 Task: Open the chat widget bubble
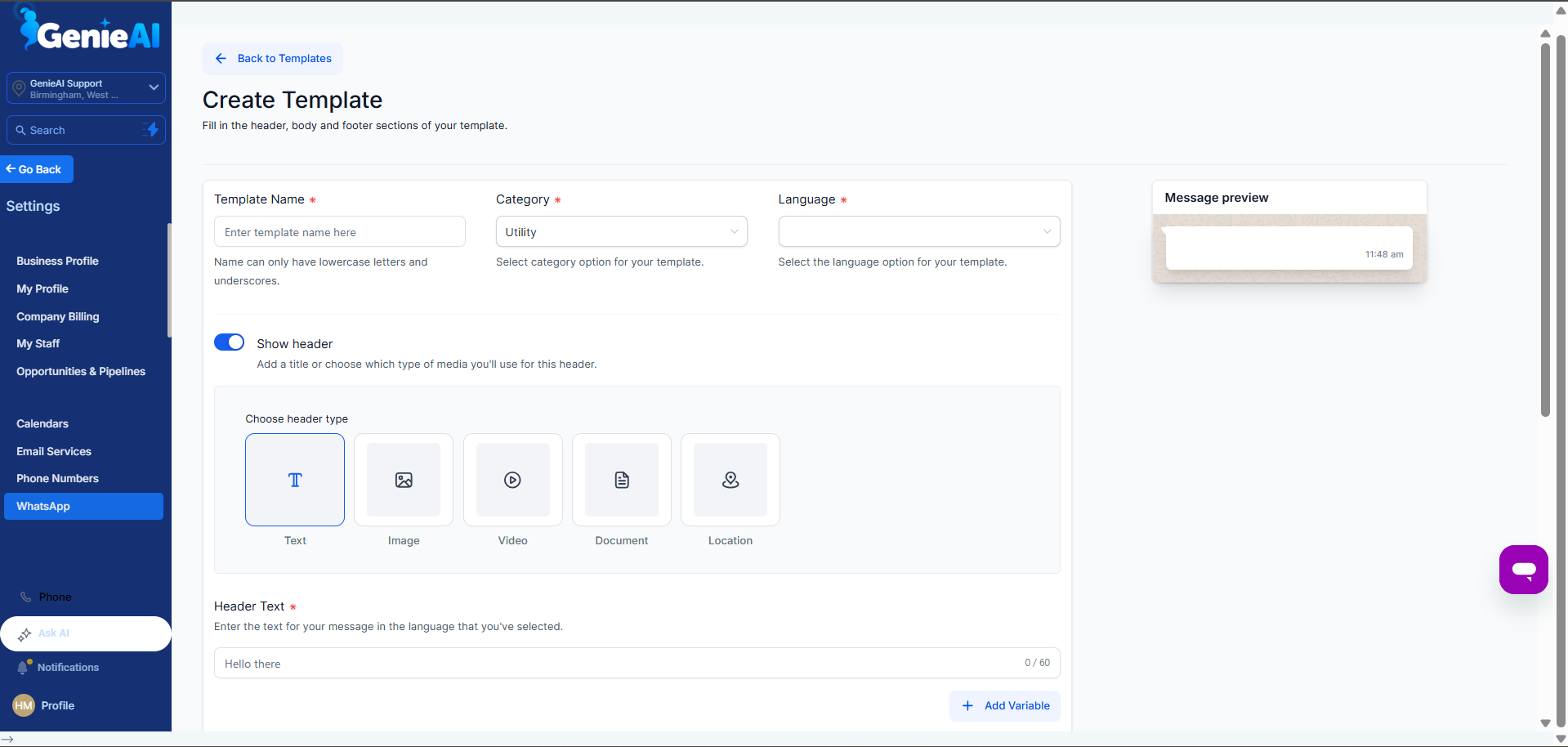(x=1523, y=570)
